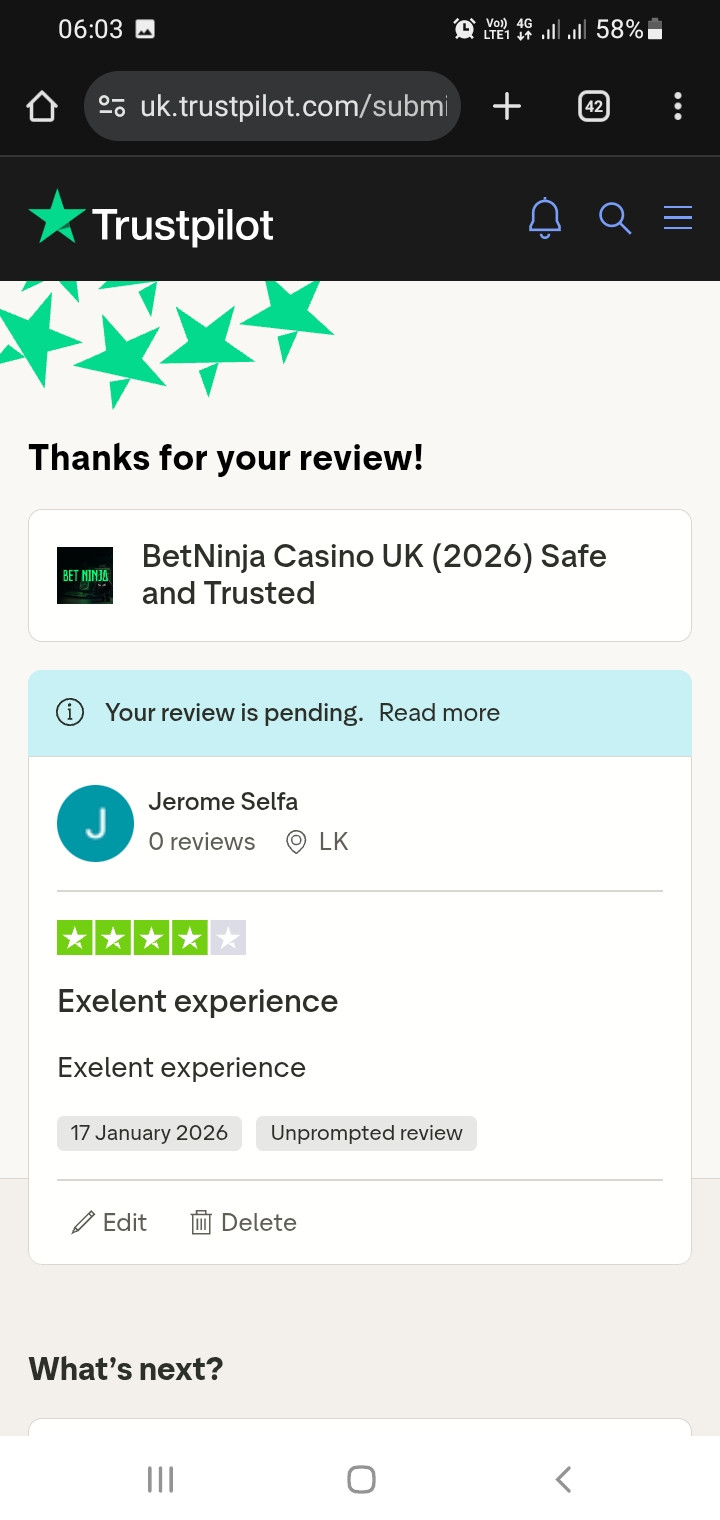This screenshot has width=720, height=1520.
Task: Edit the submitted review
Action: point(110,1222)
